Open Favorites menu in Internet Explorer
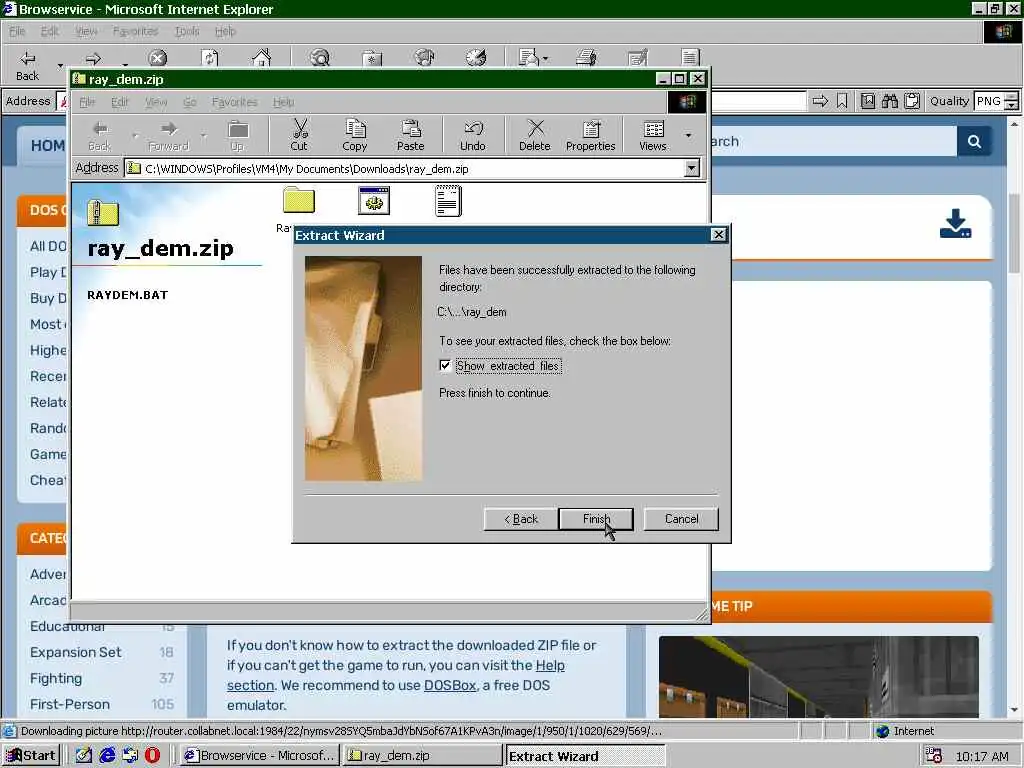The height and width of the screenshot is (768, 1024). pyautogui.click(x=135, y=31)
